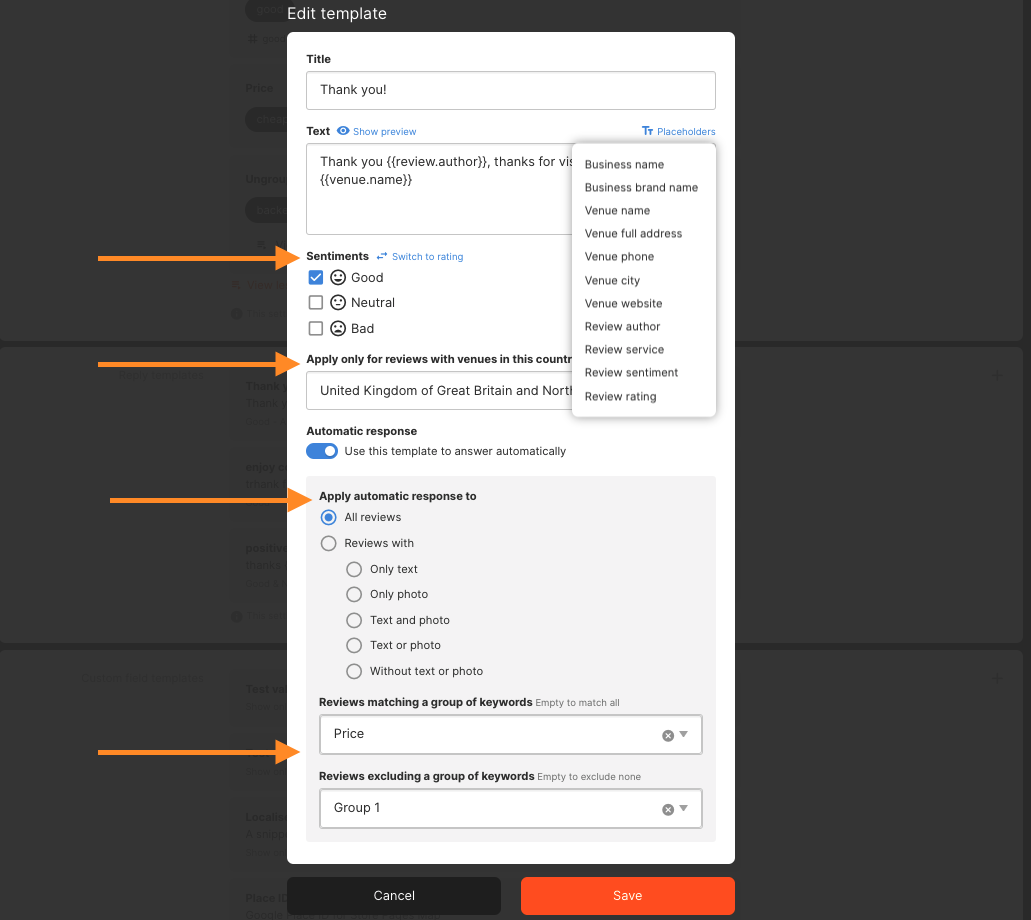1031x920 pixels.
Task: Open the excluding keywords dropdown showing Group 1
Action: (x=686, y=808)
